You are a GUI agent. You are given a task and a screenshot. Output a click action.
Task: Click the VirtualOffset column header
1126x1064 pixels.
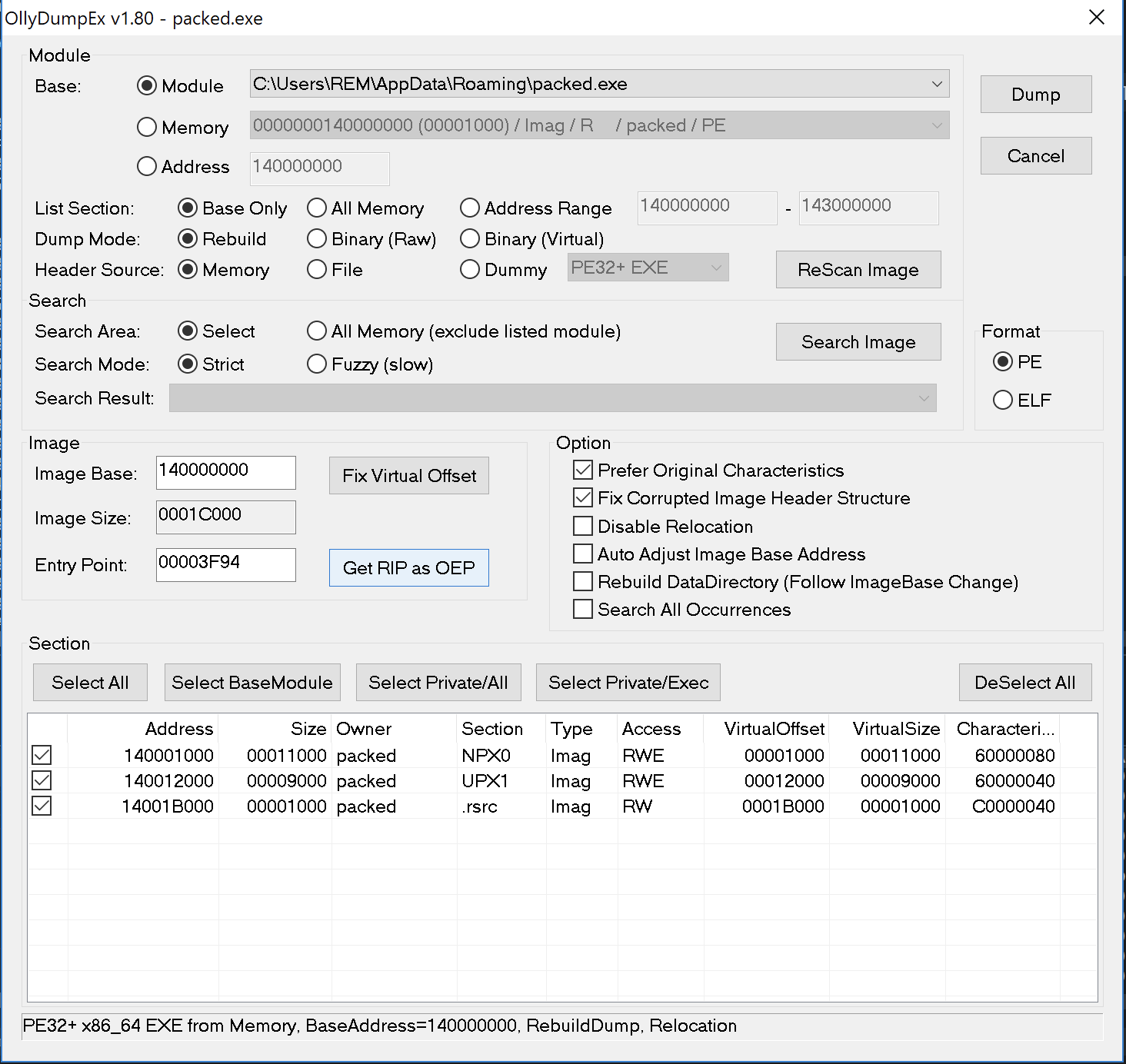[x=767, y=728]
